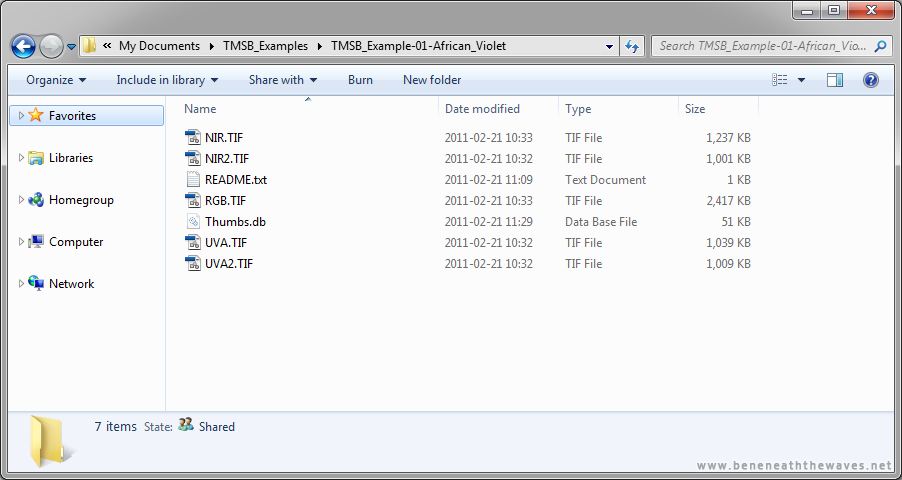This screenshot has height=480, width=902.
Task: Open the Organize menu
Action: [56, 80]
